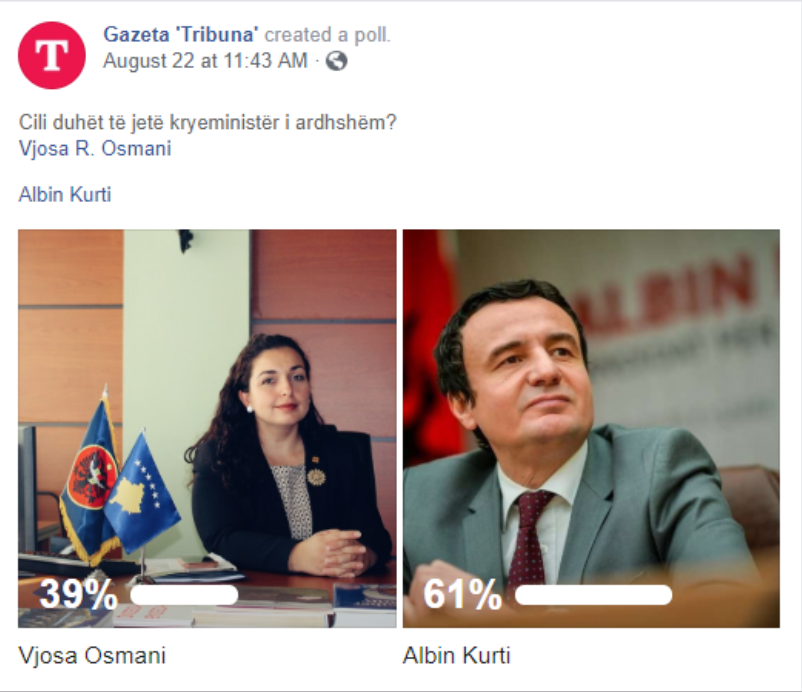
Task: Open the Gazeta Tribuna red T avatar
Action: [x=52, y=55]
